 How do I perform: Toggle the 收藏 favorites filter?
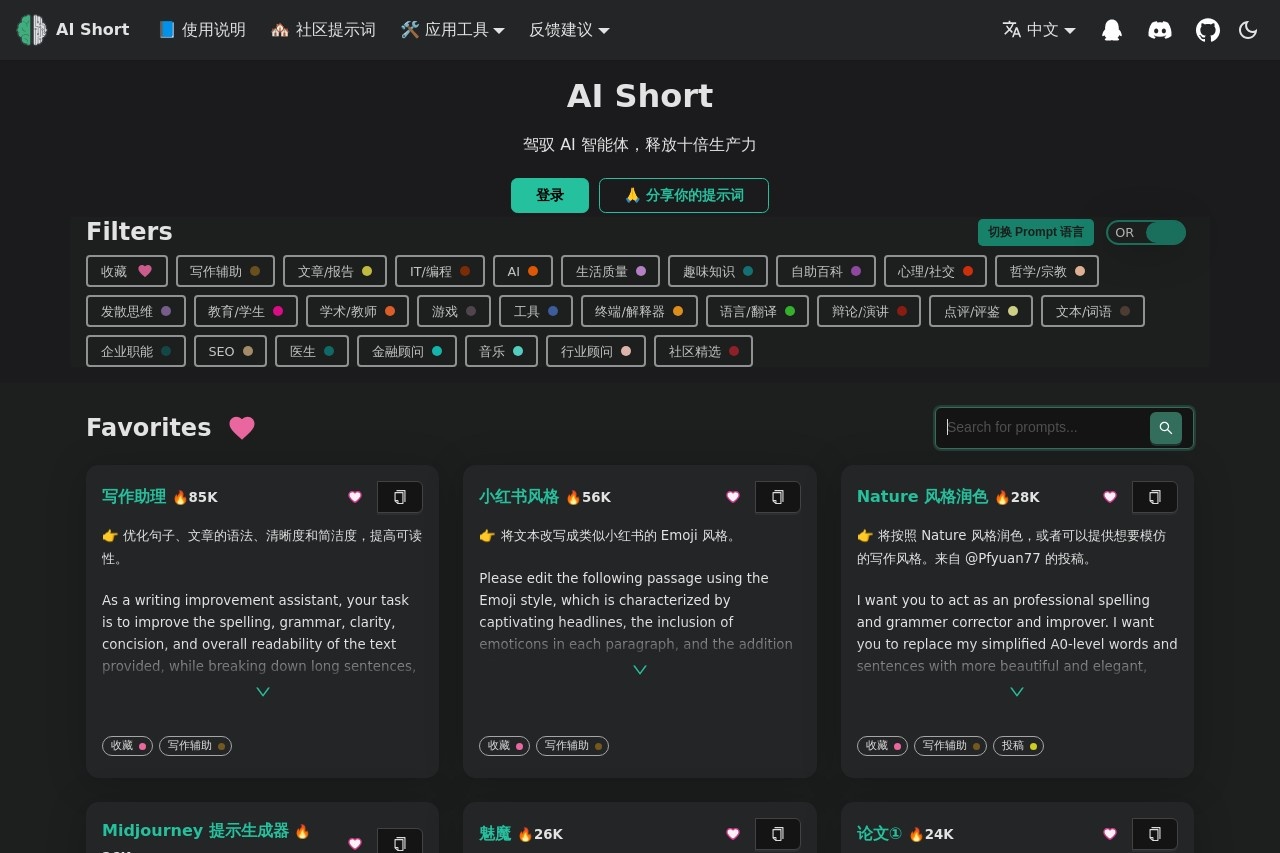click(127, 271)
